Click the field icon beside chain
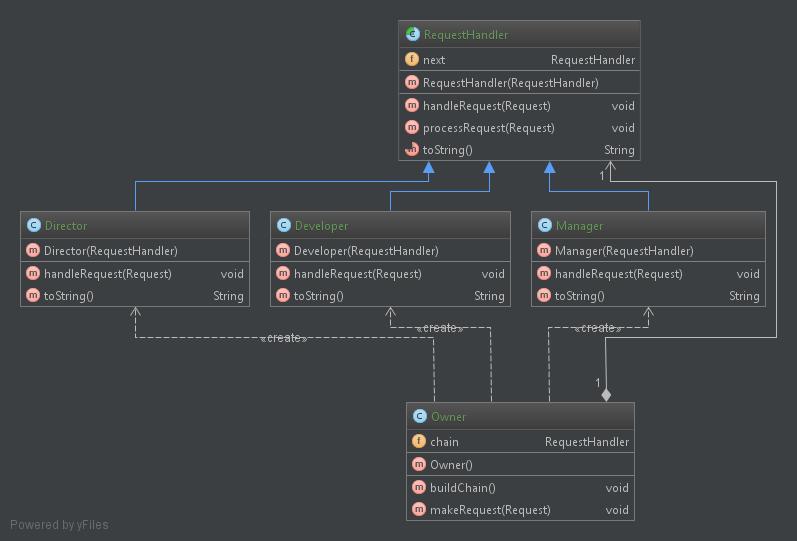 [x=419, y=441]
